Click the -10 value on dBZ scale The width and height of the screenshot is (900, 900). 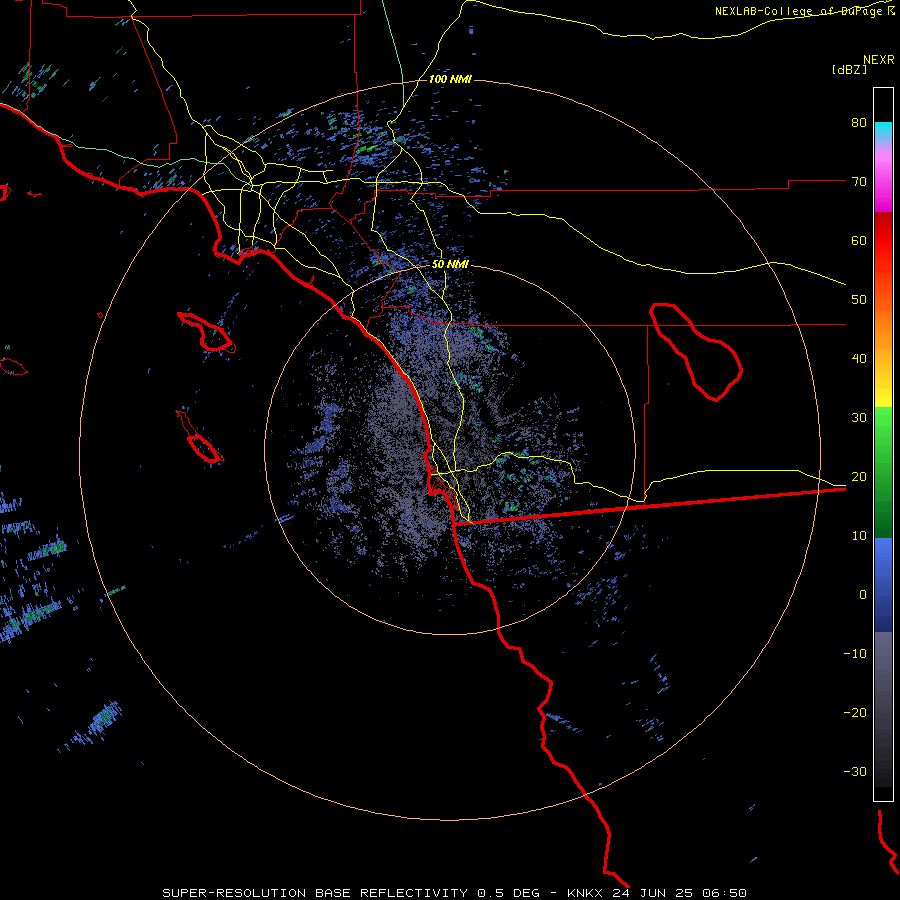coord(855,654)
